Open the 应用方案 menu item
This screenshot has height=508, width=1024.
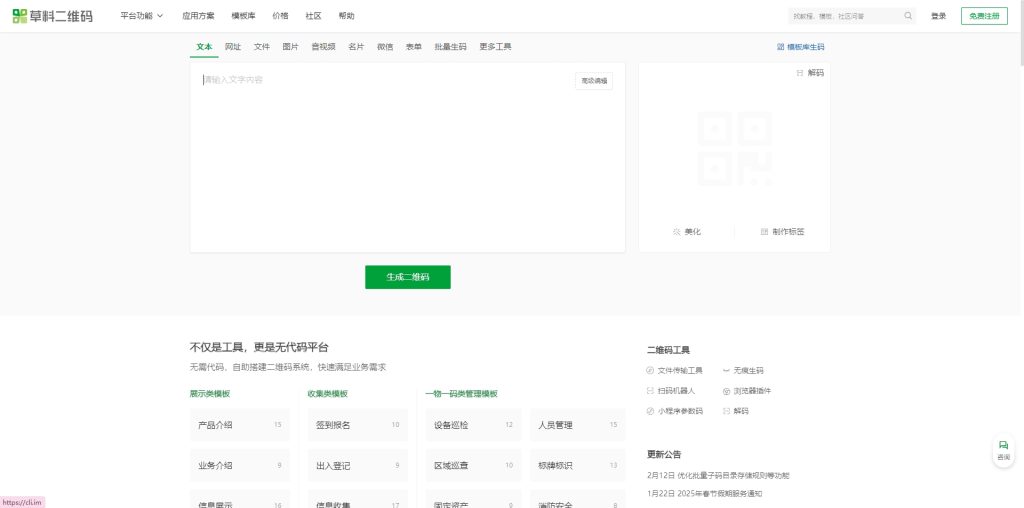pyautogui.click(x=198, y=16)
